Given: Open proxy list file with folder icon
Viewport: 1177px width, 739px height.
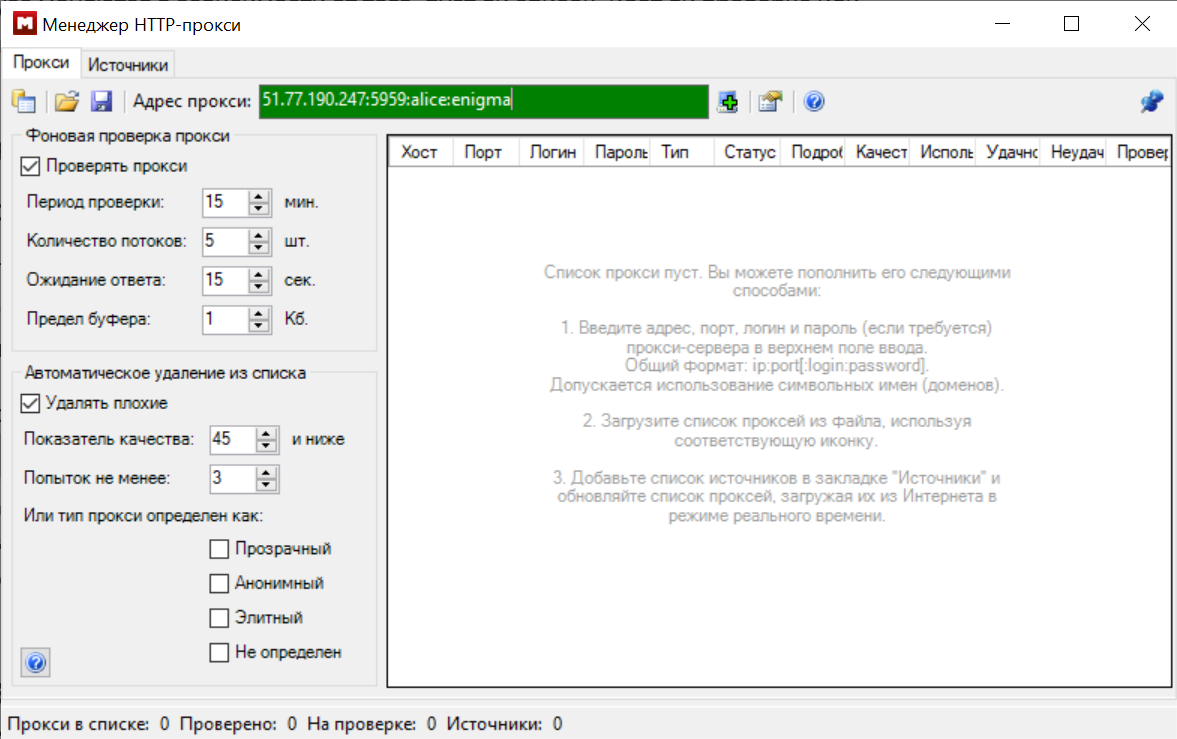Looking at the screenshot, I should tap(66, 101).
